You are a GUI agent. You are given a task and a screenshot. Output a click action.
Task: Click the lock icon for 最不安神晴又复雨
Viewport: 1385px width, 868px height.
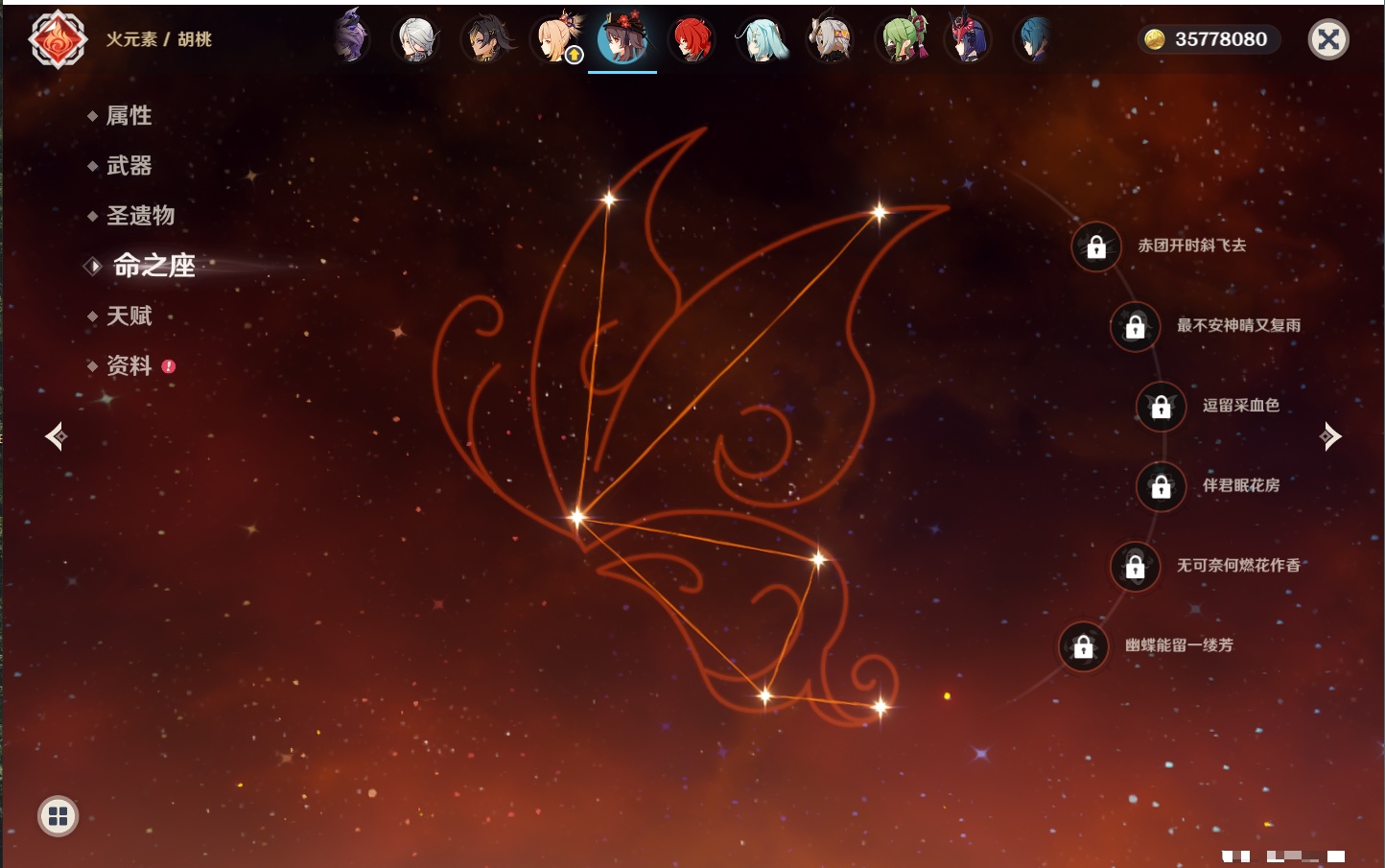(1136, 327)
